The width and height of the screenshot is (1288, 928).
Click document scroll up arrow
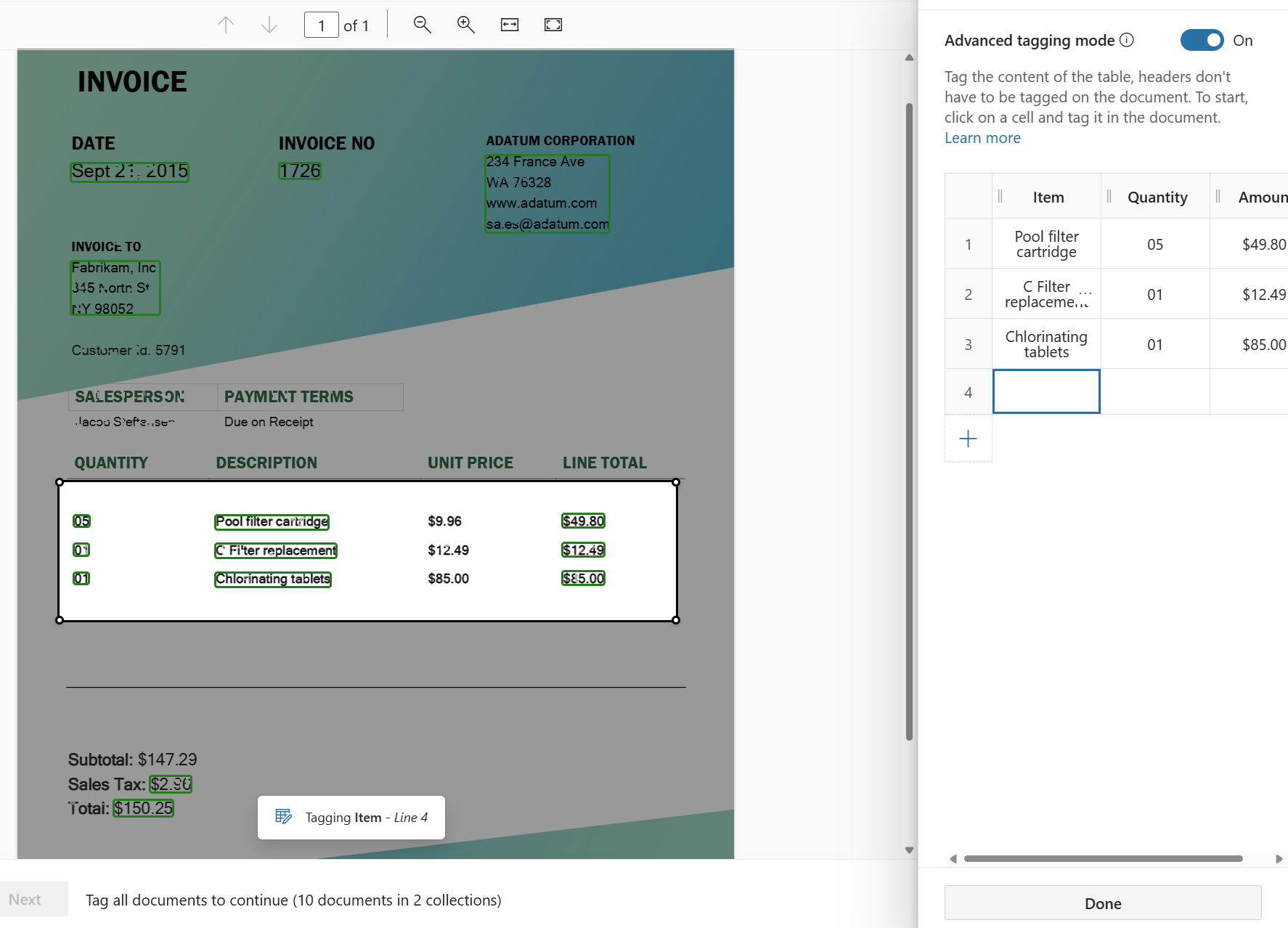click(909, 57)
